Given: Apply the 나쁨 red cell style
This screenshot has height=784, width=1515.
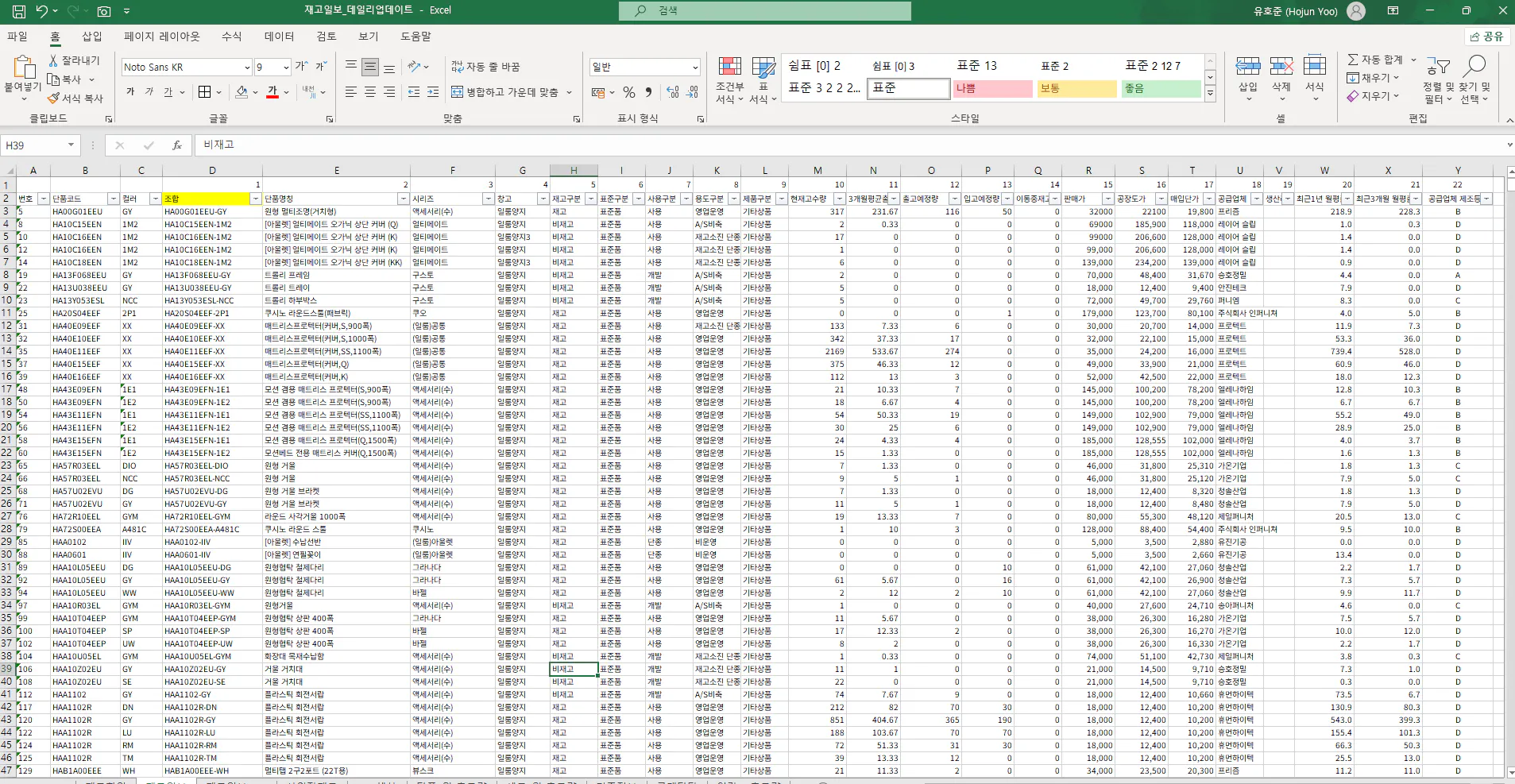Looking at the screenshot, I should 992,89.
